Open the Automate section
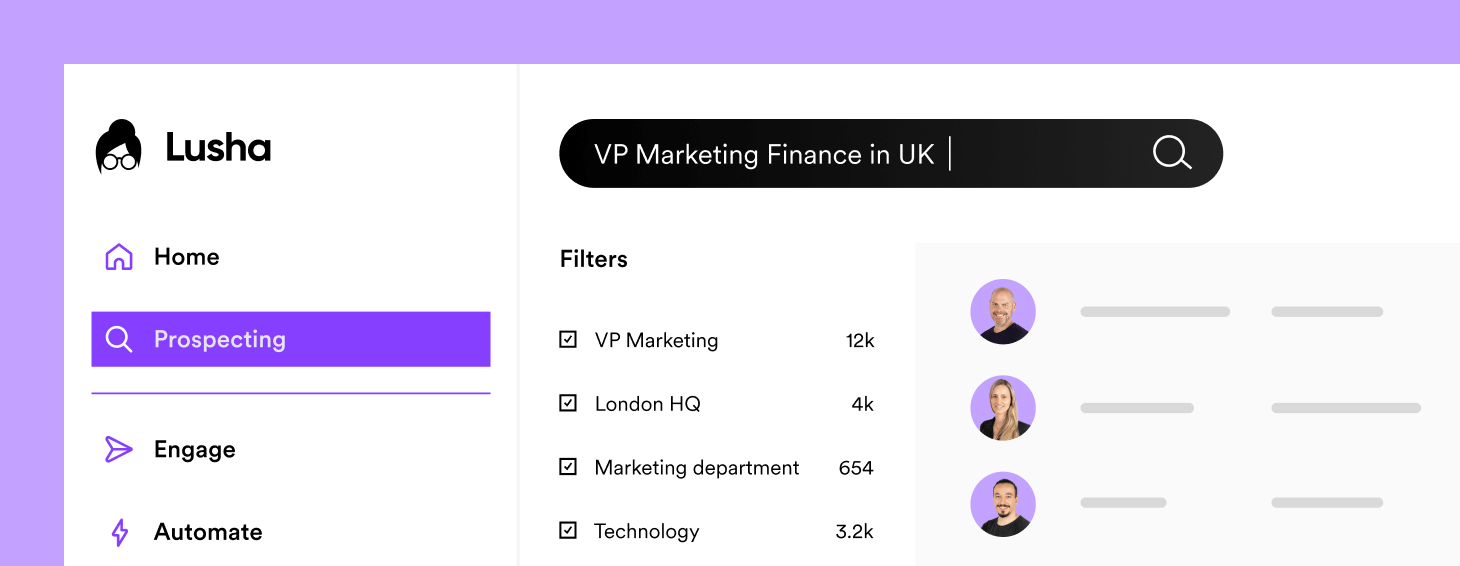Screen dimensions: 1460x566 pos(208,532)
